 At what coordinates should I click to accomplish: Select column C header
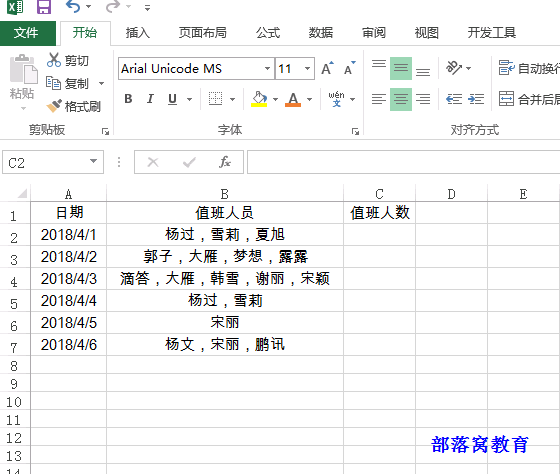[x=379, y=194]
